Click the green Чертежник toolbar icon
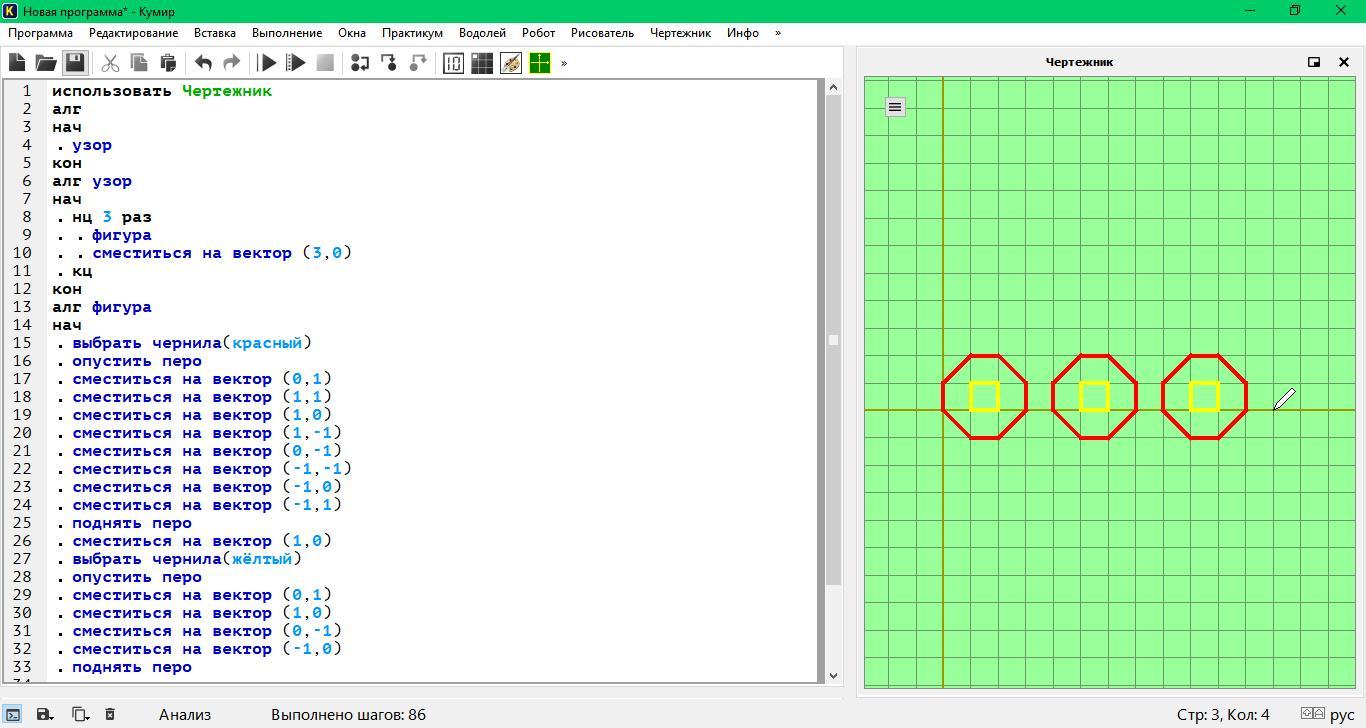 click(540, 63)
